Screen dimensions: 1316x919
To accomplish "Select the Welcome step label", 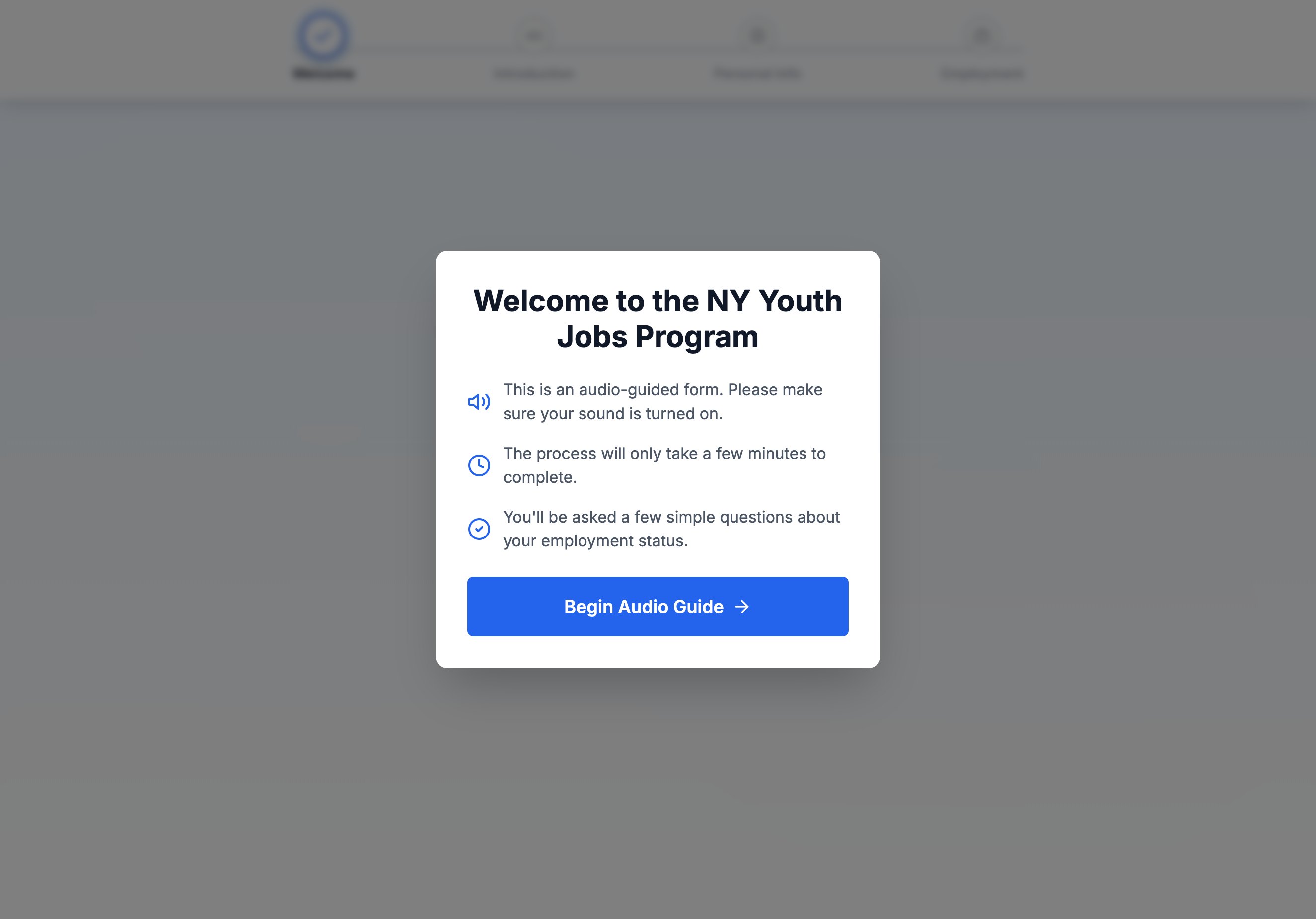I will point(323,74).
